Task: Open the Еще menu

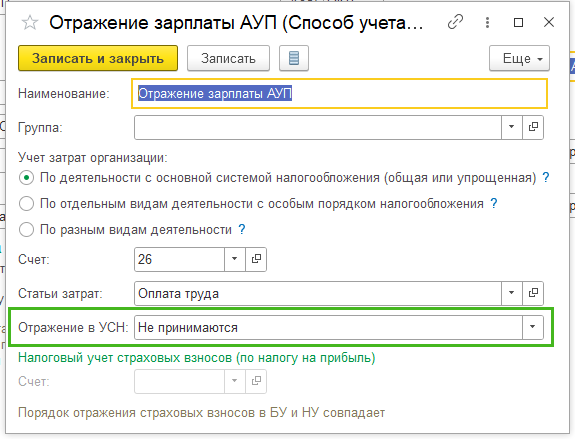Action: [519, 58]
